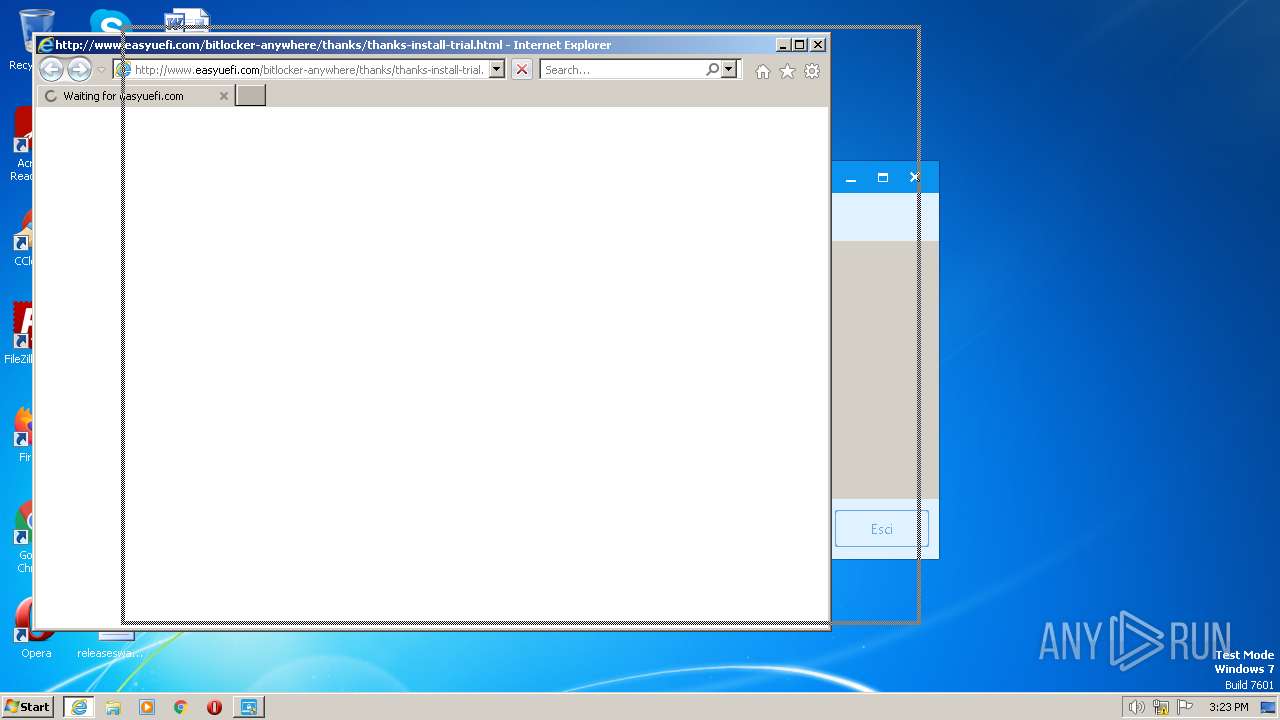This screenshot has height=720, width=1280.
Task: Launch Windows Media Player from taskbar
Action: coord(147,707)
